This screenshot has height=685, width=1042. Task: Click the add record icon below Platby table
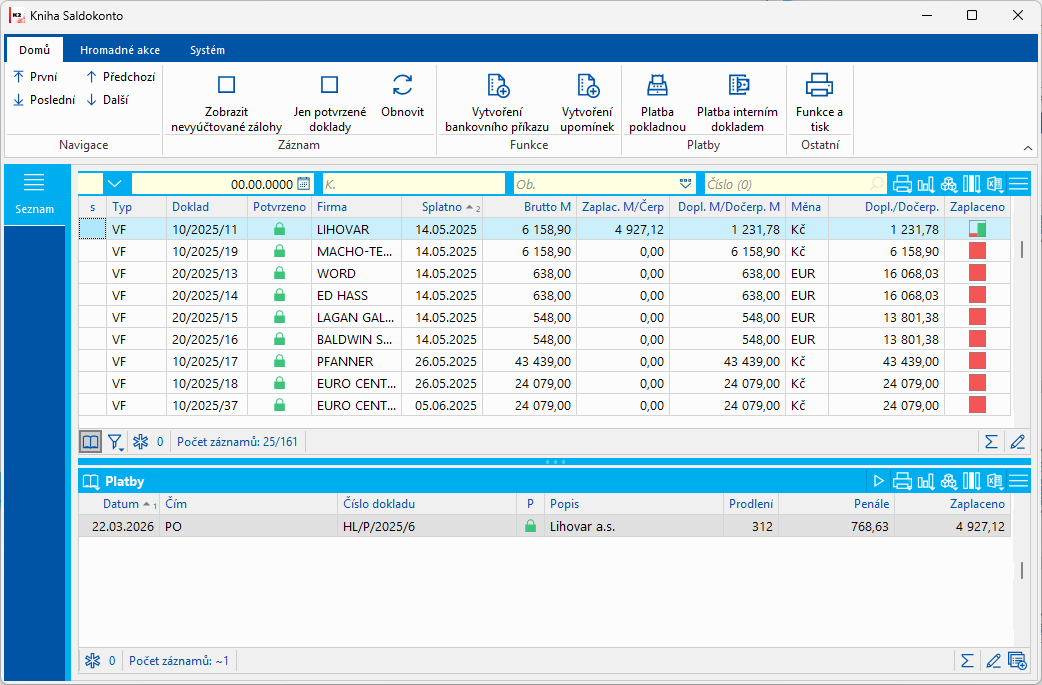(1017, 661)
